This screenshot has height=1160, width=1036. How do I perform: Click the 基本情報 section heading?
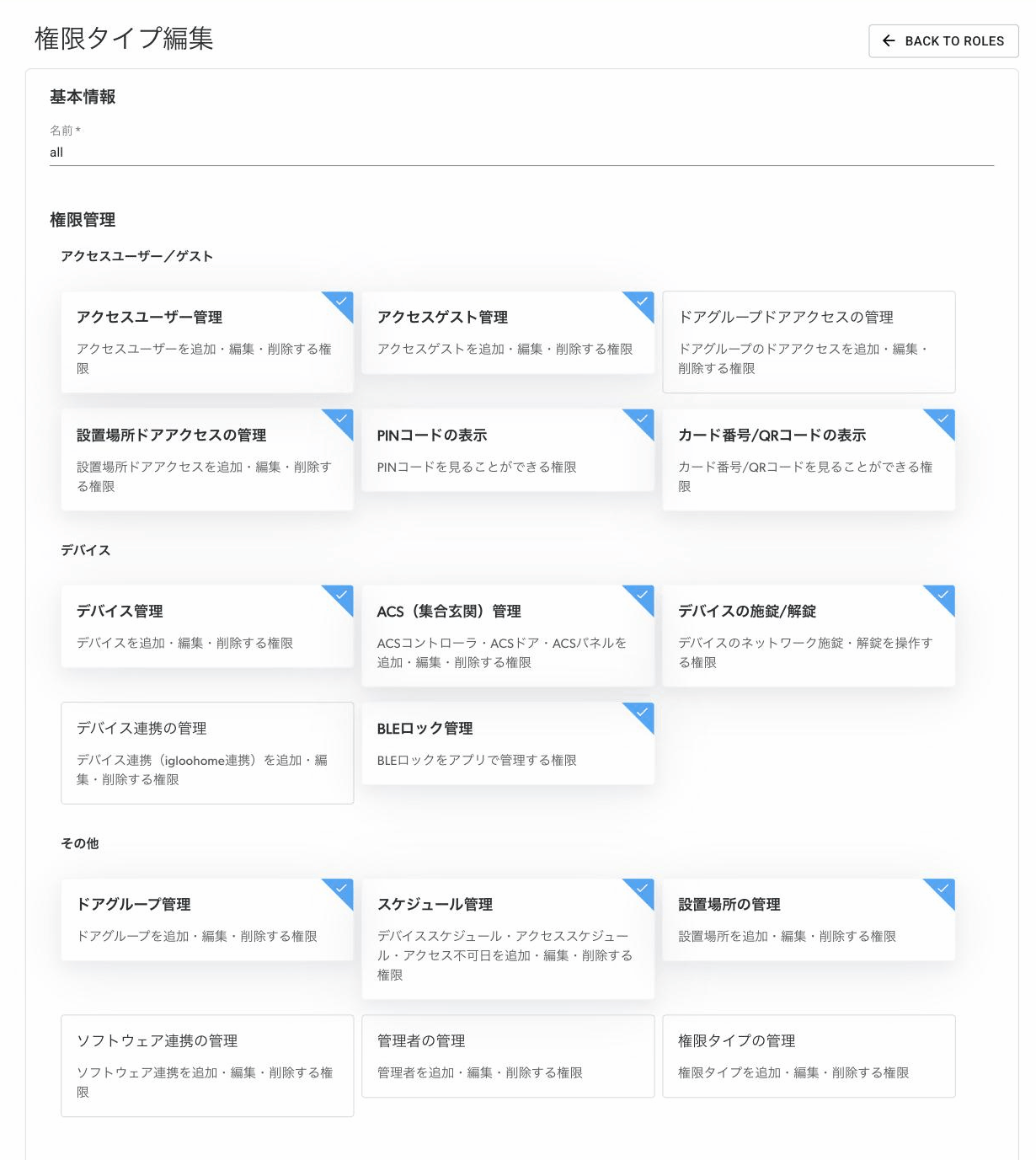83,97
